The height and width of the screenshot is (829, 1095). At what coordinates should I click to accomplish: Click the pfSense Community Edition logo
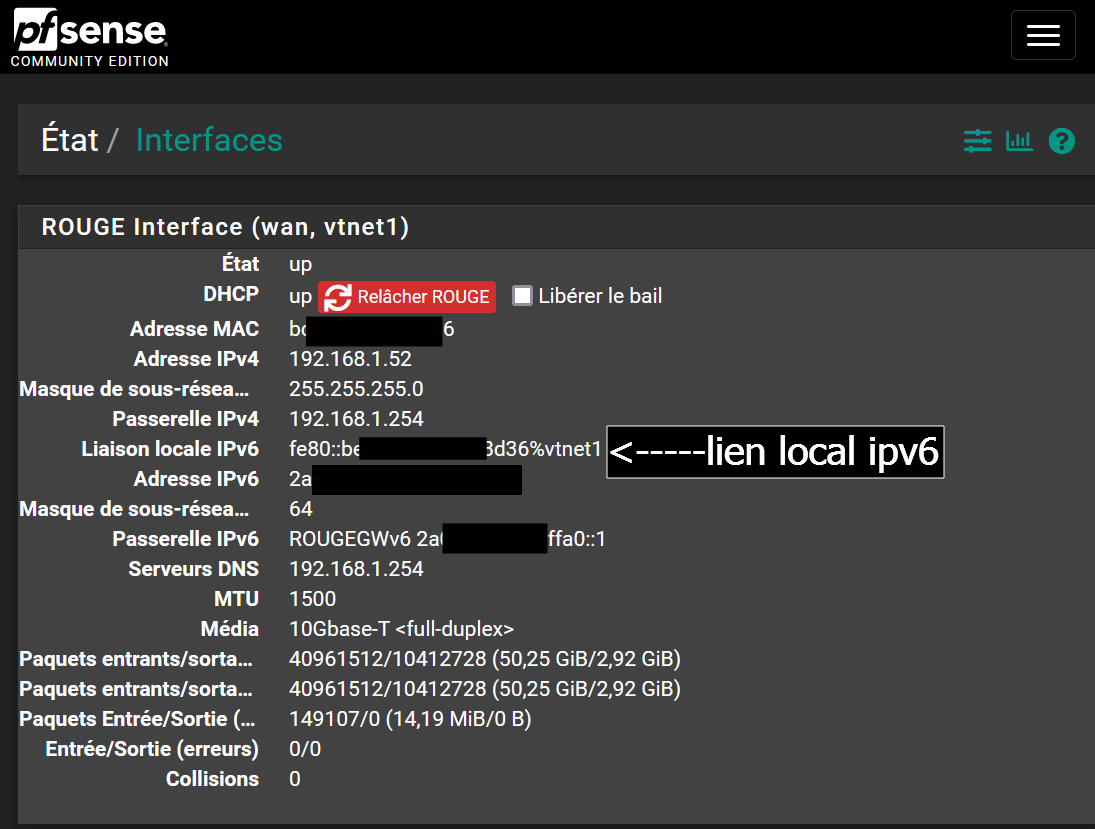pos(88,35)
